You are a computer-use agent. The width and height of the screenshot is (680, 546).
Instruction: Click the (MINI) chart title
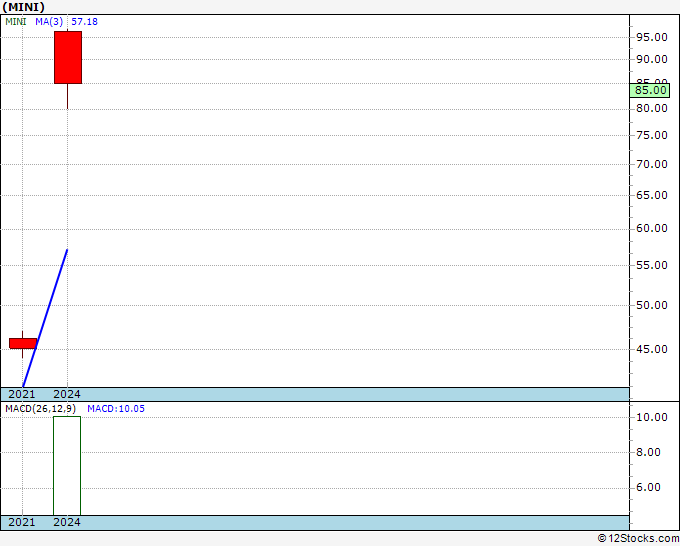coord(23,7)
